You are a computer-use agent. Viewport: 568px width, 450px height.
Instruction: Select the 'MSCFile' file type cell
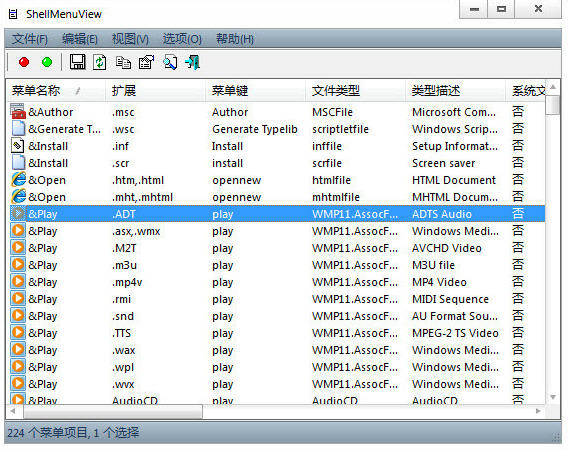(332, 112)
